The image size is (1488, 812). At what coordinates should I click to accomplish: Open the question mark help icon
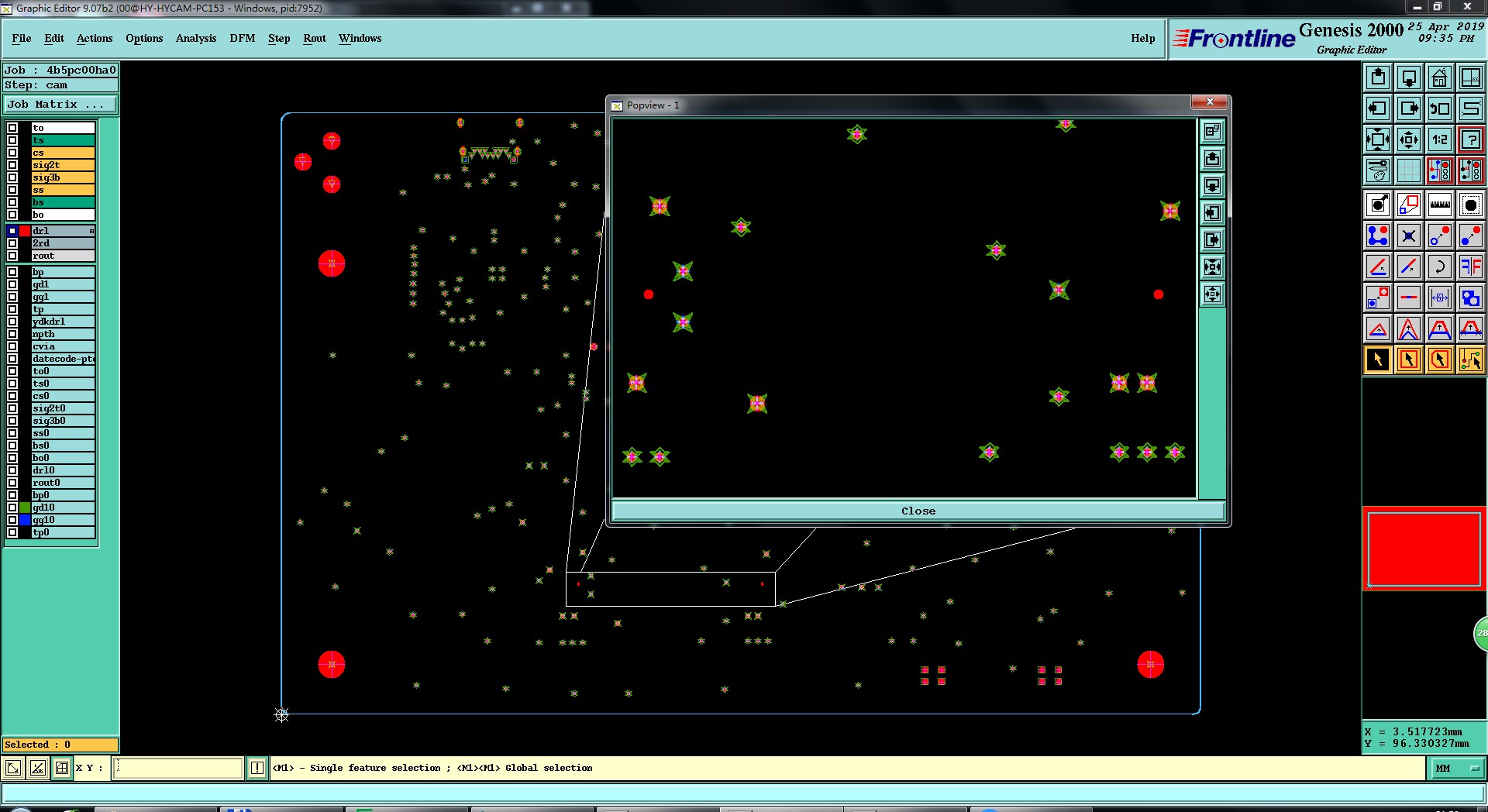[1470, 139]
